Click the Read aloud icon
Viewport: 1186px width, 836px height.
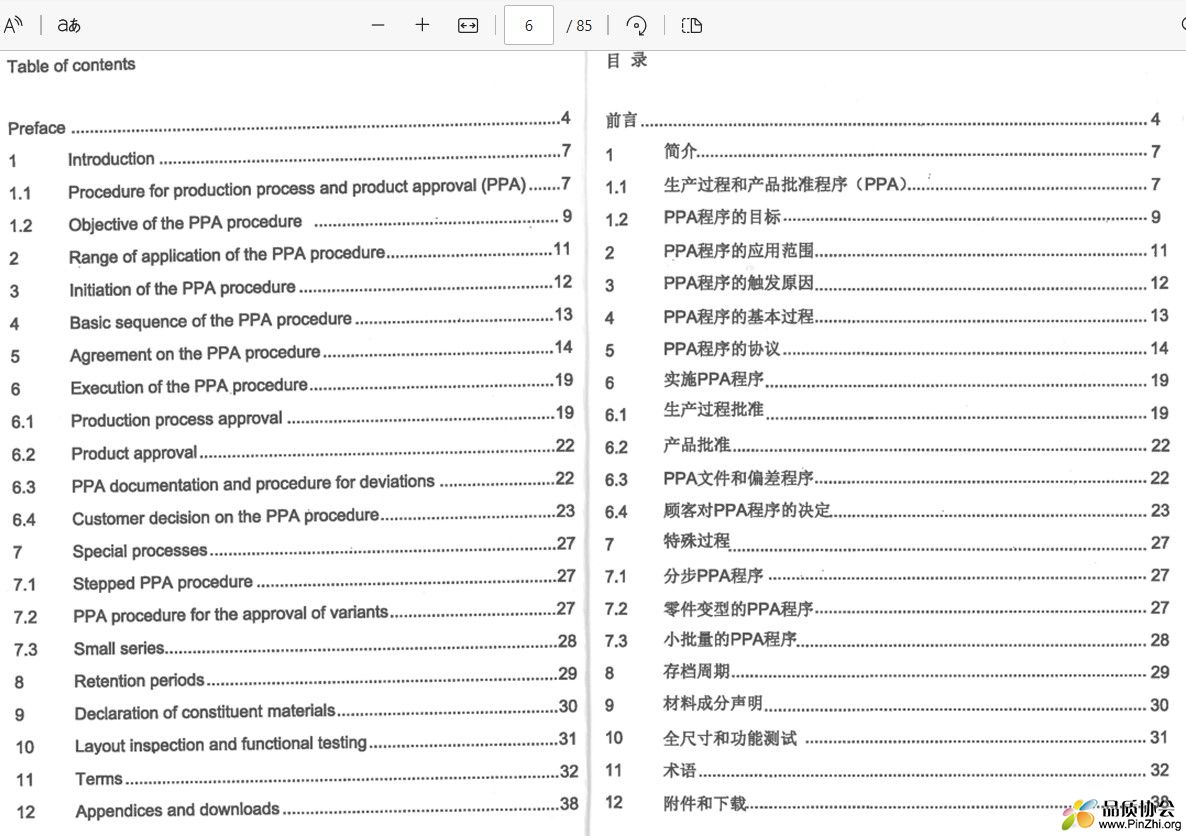pyautogui.click(x=13, y=25)
